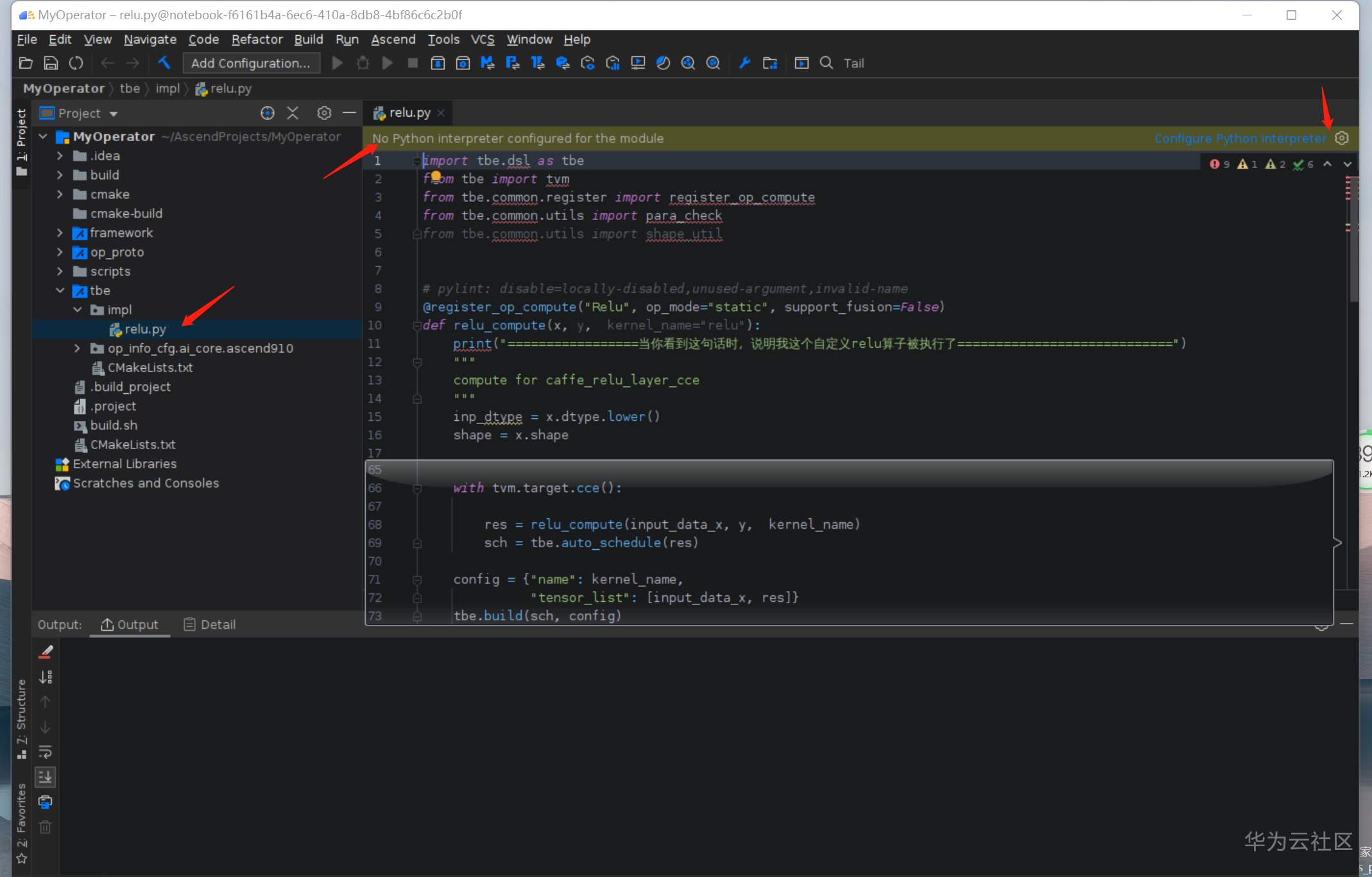Click the Search Everywhere magnifier icon
Image resolution: width=1372 pixels, height=877 pixels.
pos(827,63)
